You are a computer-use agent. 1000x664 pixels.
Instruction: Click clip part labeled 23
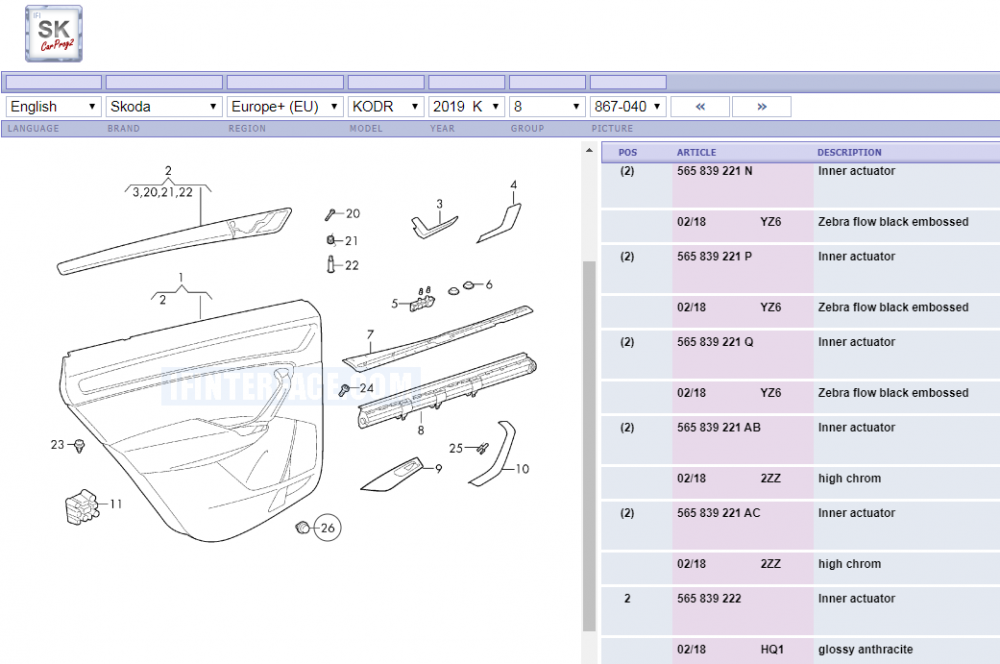[x=79, y=445]
